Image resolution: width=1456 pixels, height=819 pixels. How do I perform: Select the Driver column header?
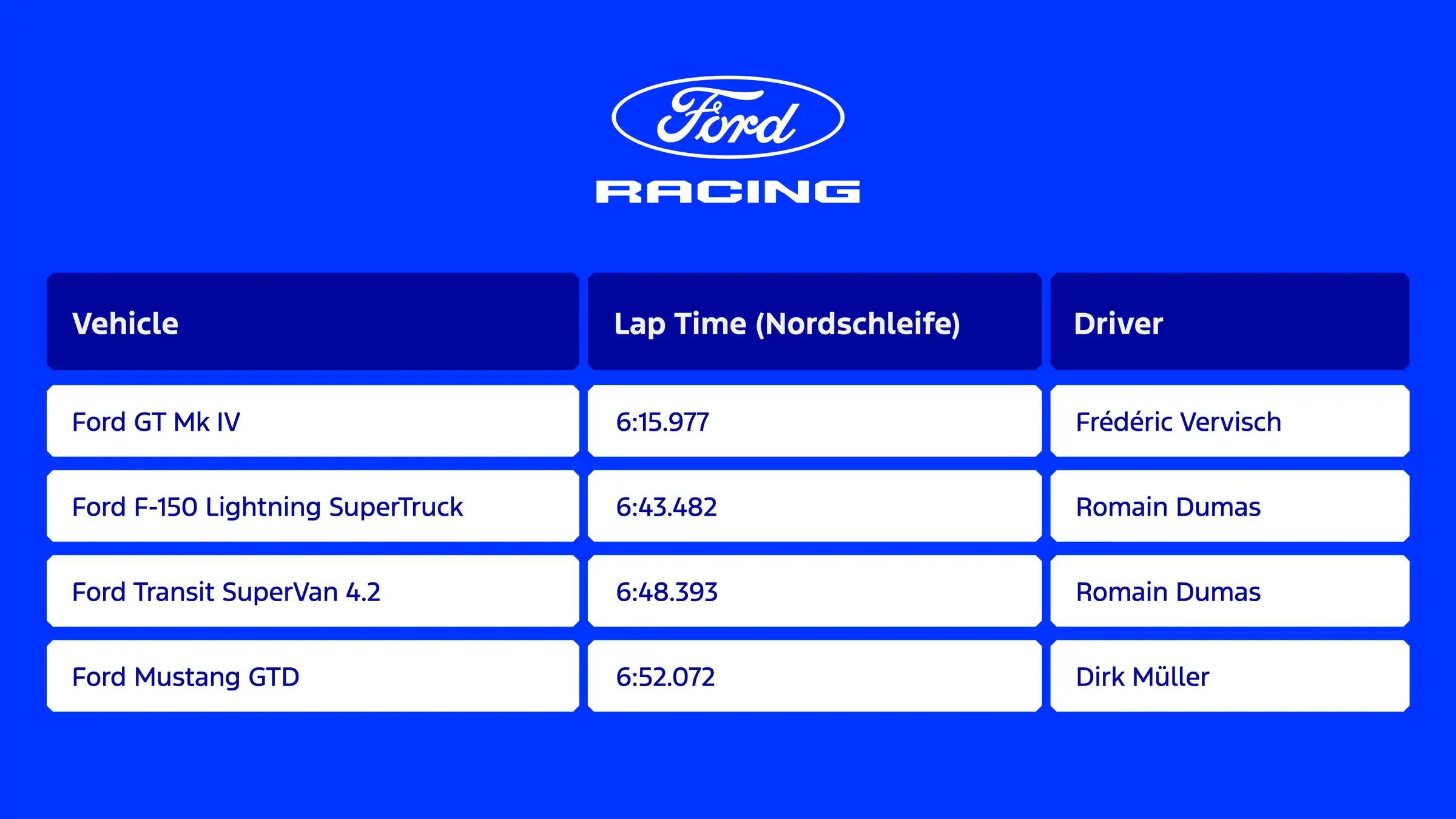tap(1118, 323)
